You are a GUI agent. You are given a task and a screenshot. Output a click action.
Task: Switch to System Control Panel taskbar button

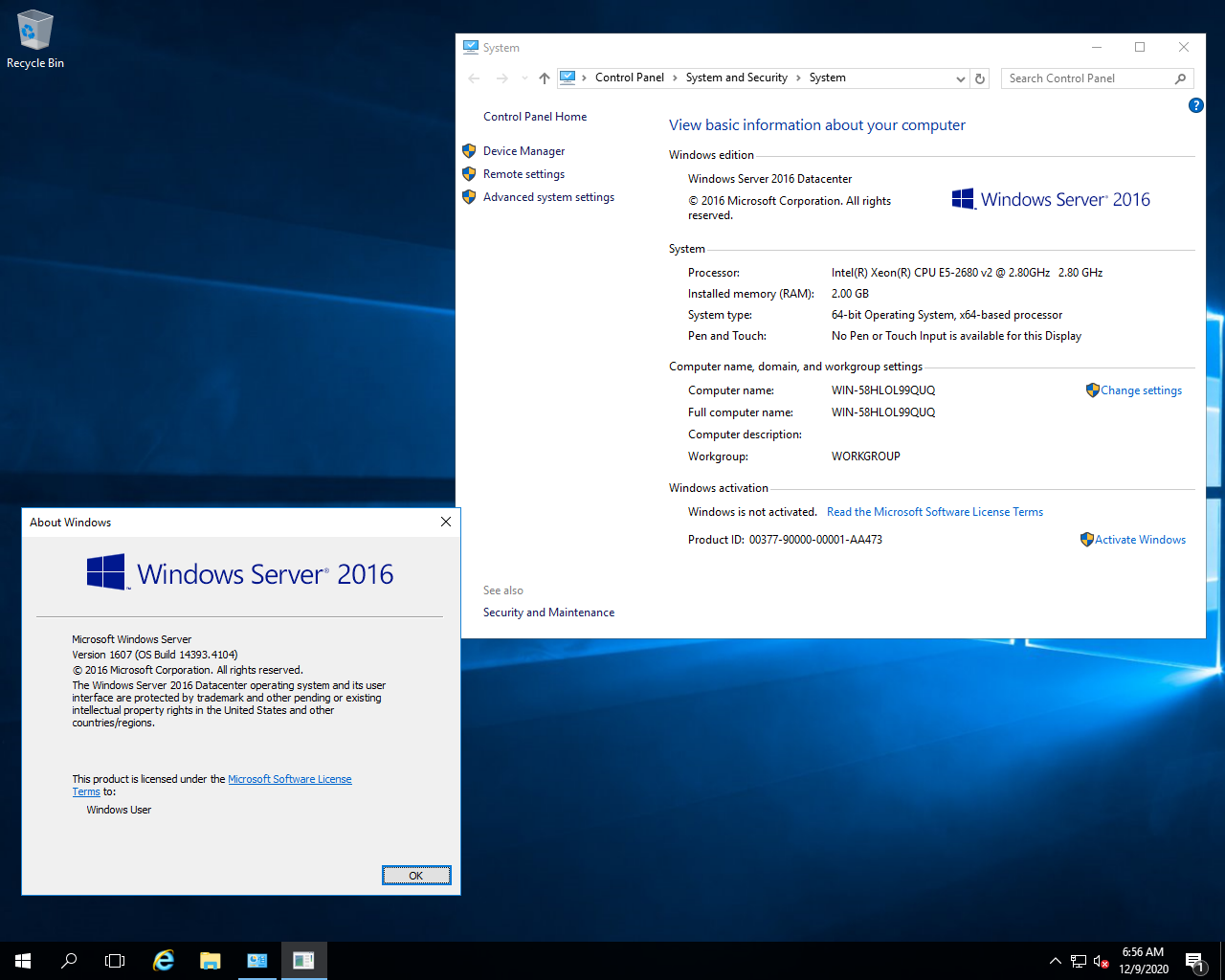(x=257, y=961)
